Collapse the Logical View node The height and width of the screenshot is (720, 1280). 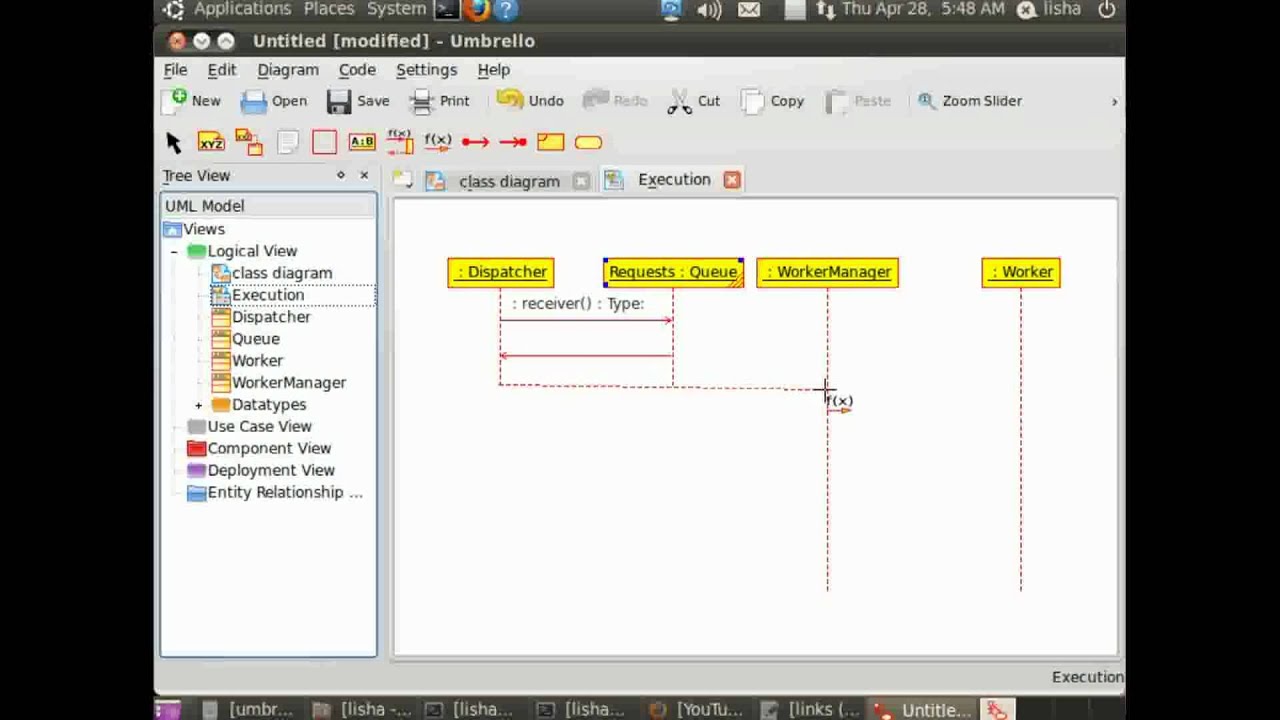tap(174, 251)
